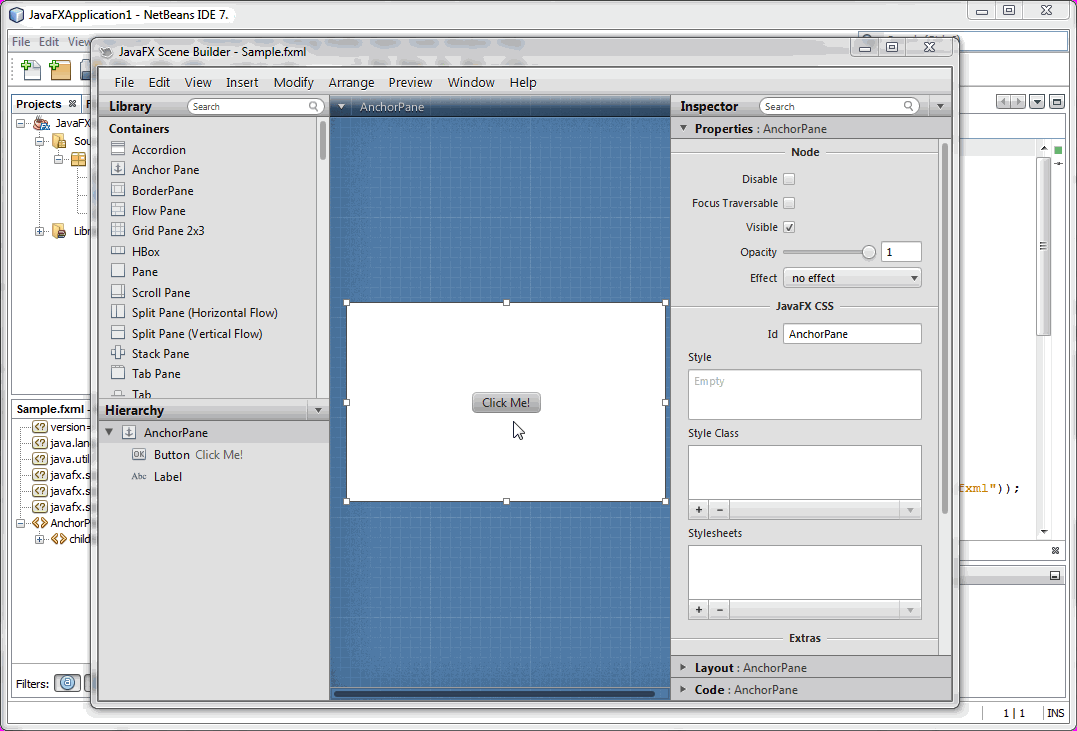This screenshot has width=1077, height=731.
Task: Click the Click Me! button on the canvas
Action: [x=506, y=402]
